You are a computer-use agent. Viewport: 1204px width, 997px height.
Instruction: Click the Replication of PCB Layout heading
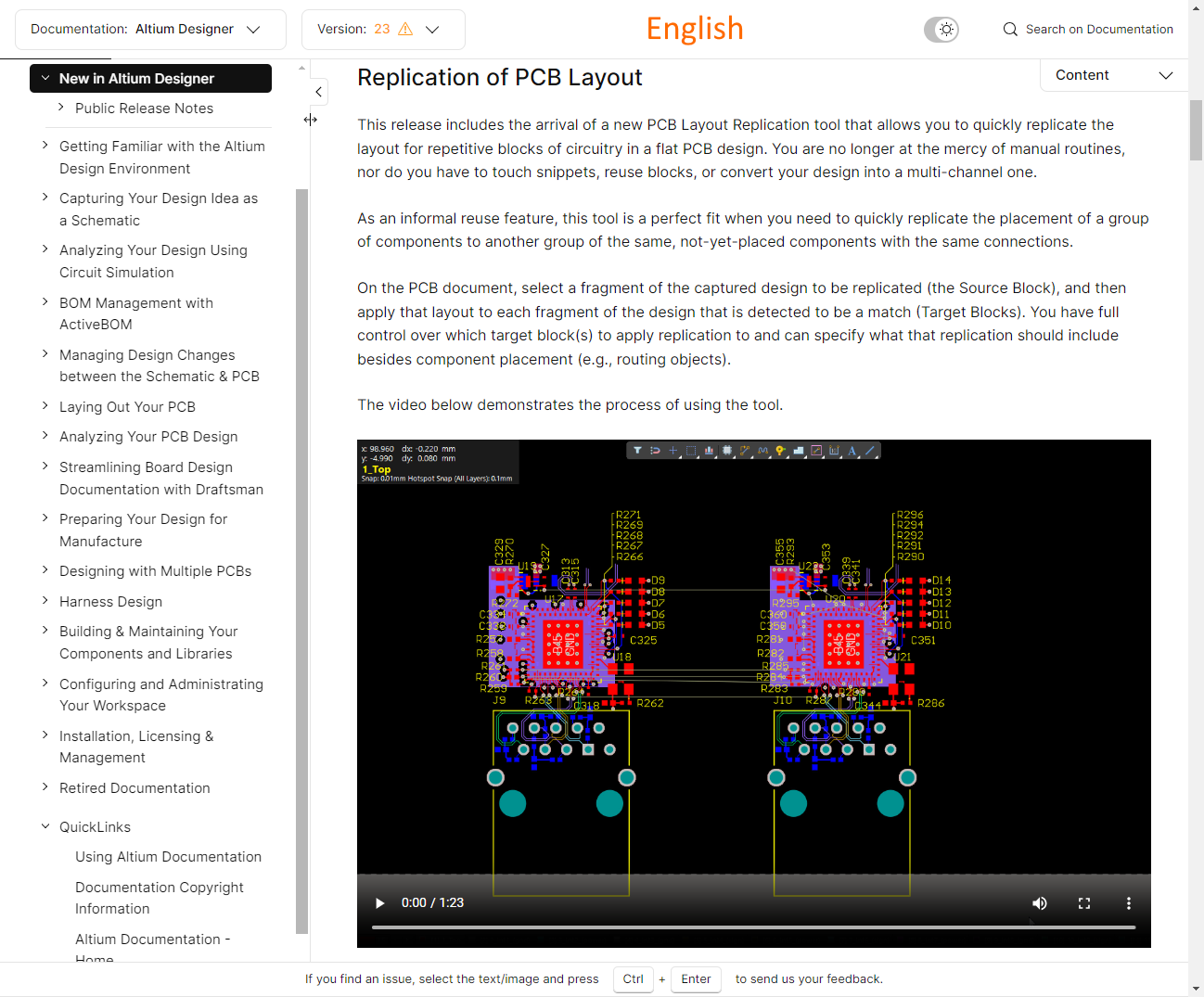500,78
